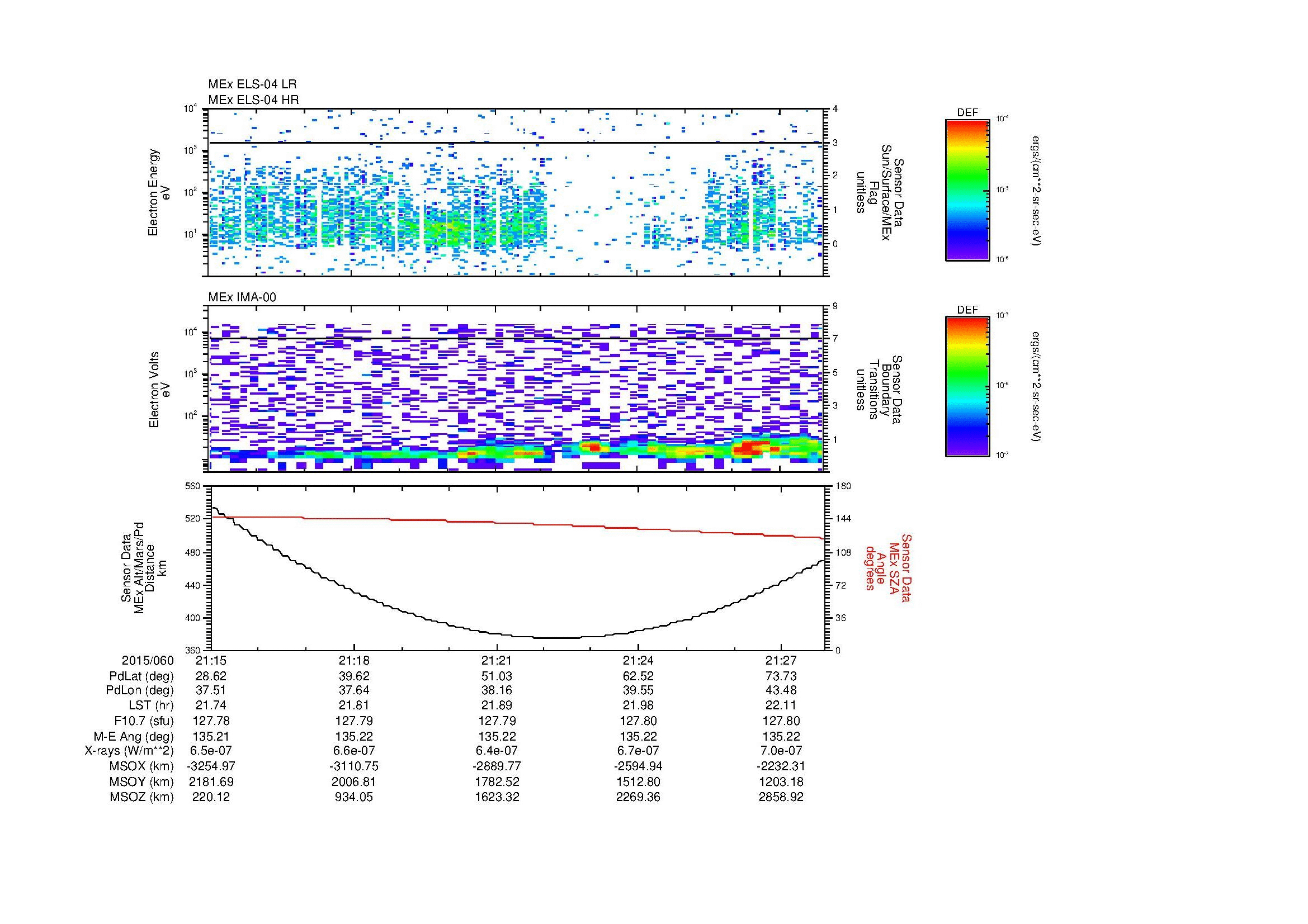Click the PdLat value 73.73
Image resolution: width=1308 pixels, height=924 pixels.
point(781,676)
